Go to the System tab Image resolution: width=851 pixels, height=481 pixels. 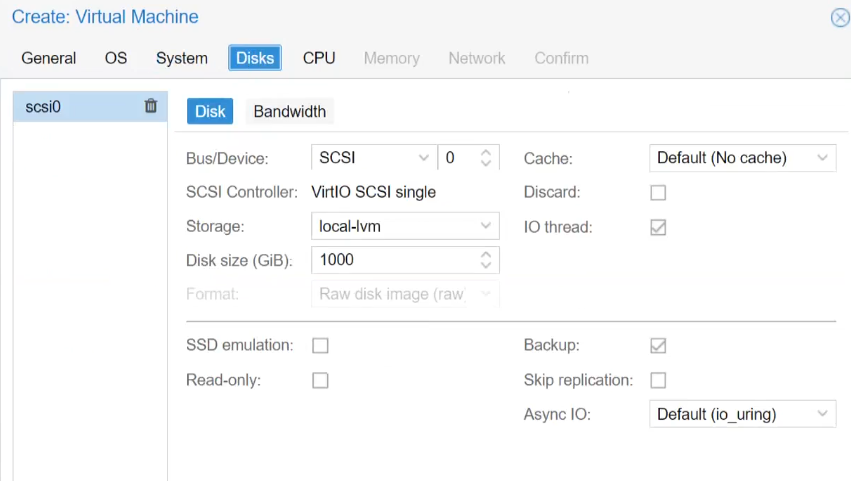[182, 58]
